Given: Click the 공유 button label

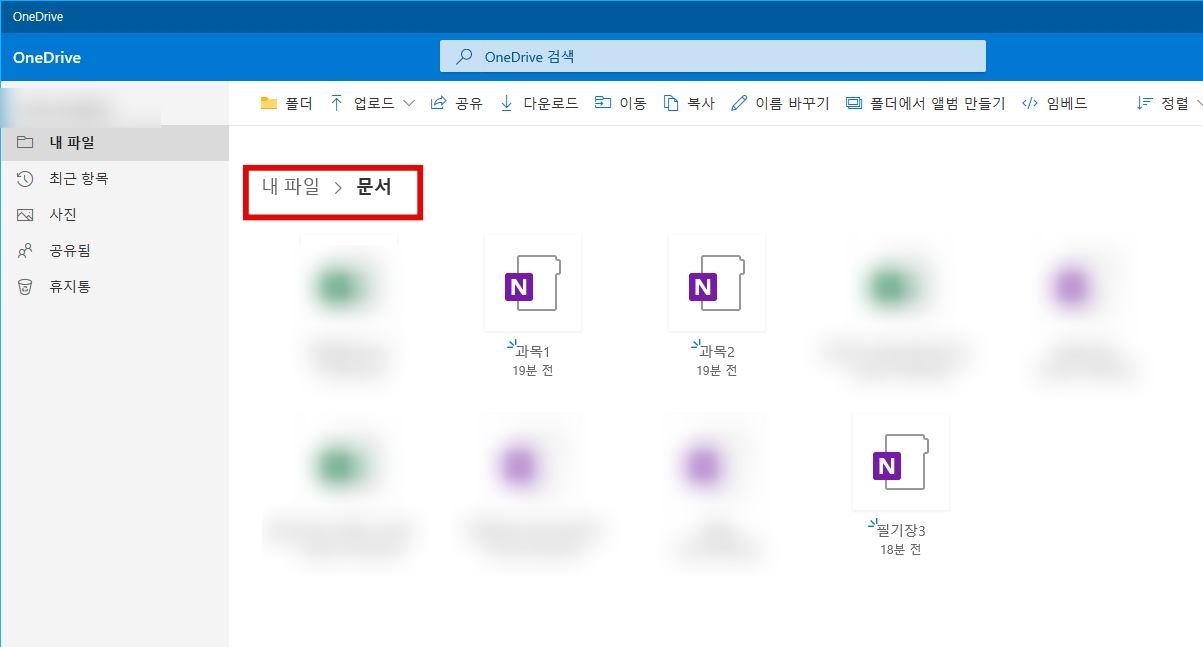Looking at the screenshot, I should coord(469,103).
